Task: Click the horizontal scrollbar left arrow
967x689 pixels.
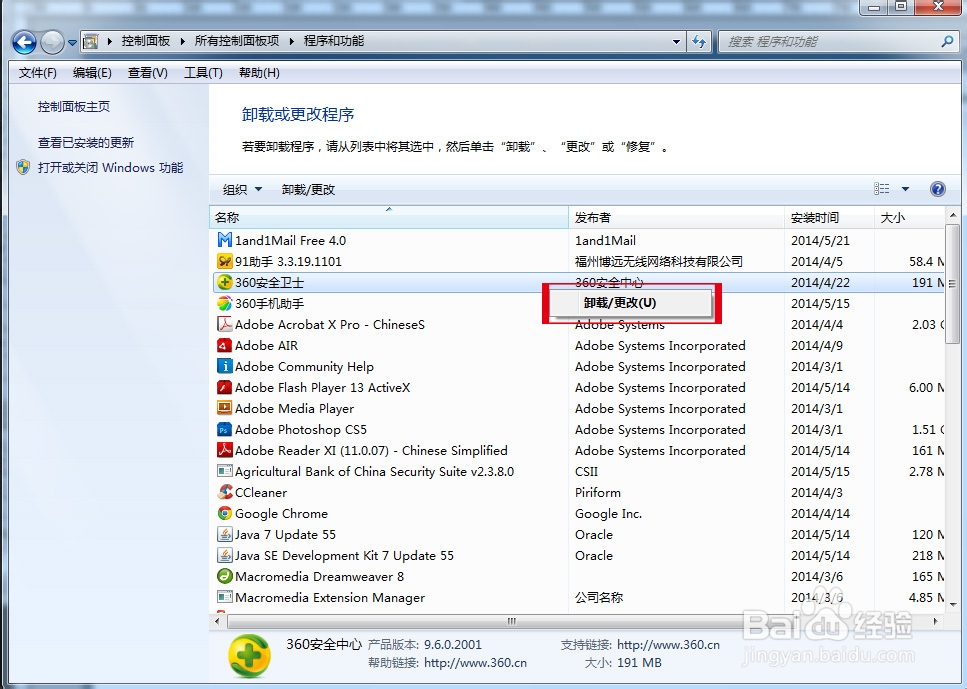Action: tap(217, 621)
